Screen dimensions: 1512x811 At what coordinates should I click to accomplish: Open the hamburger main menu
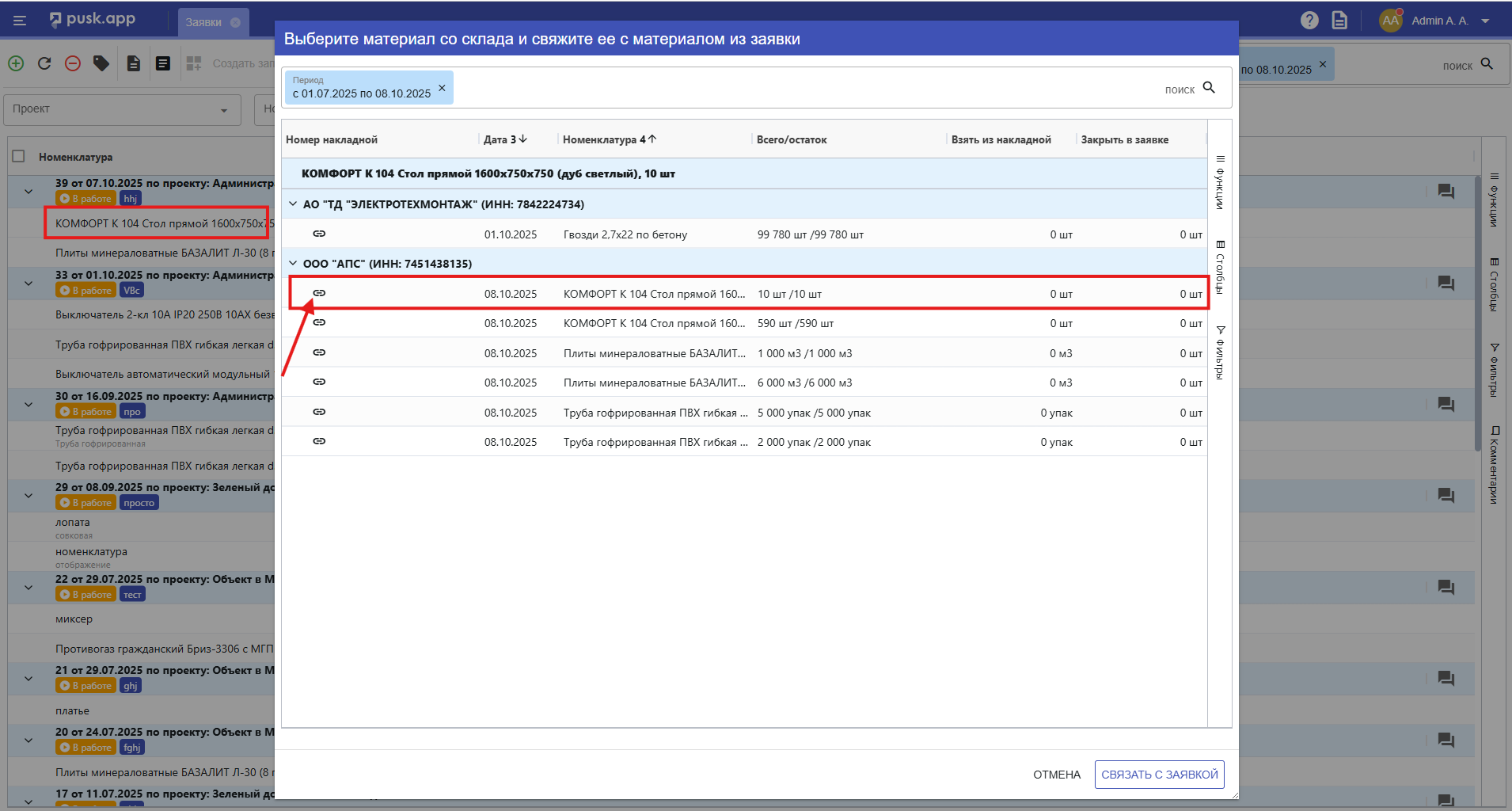pos(20,21)
